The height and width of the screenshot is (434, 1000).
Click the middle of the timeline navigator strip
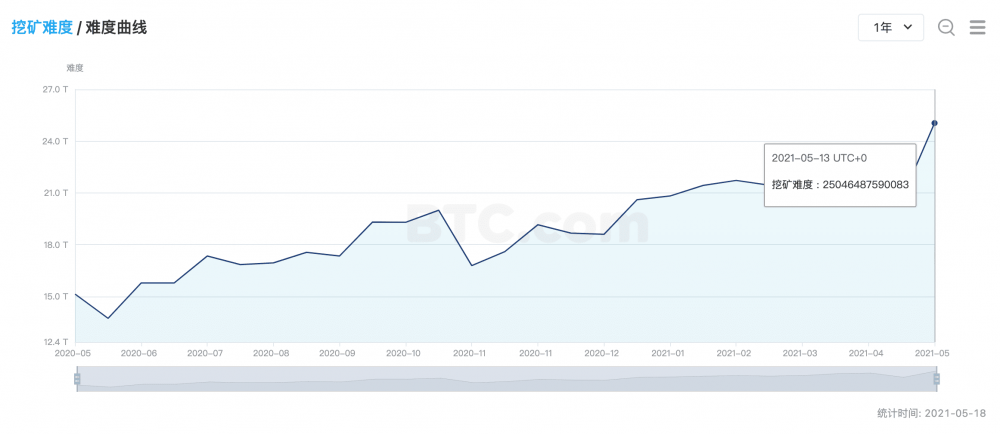click(x=506, y=379)
